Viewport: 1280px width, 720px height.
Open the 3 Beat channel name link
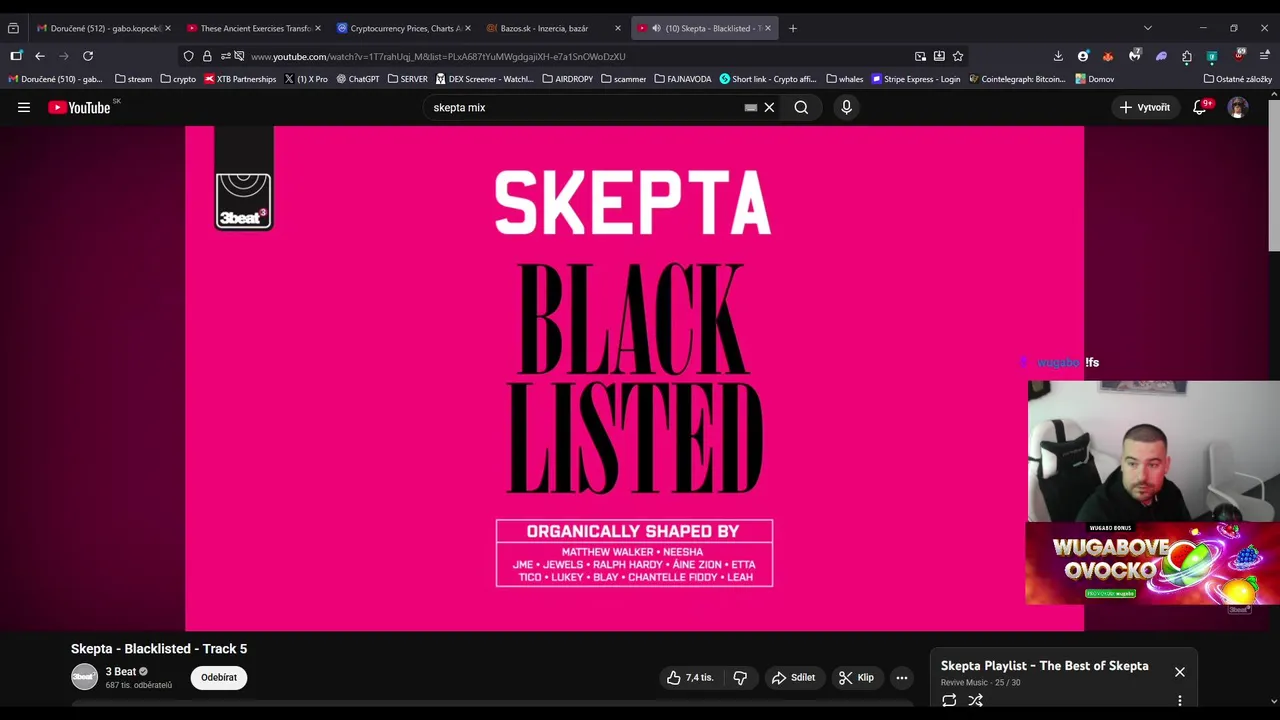(120, 671)
